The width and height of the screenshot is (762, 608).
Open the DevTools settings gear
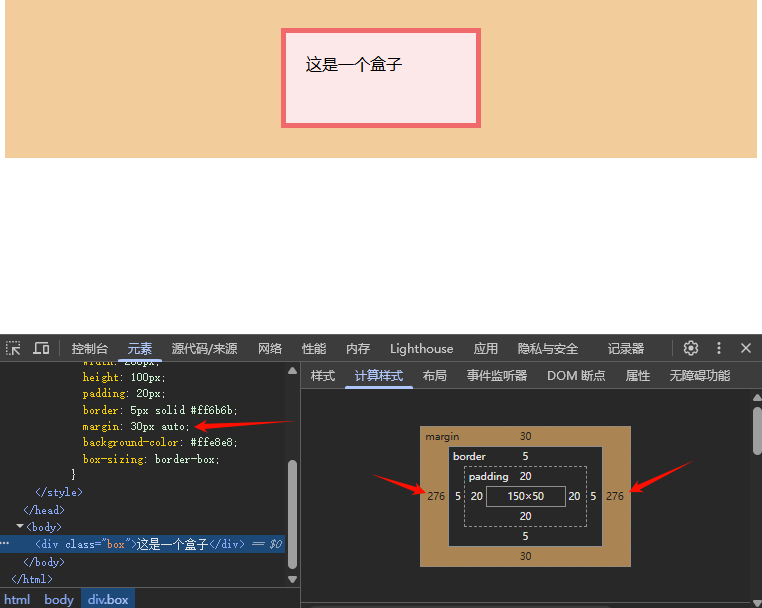tap(691, 348)
